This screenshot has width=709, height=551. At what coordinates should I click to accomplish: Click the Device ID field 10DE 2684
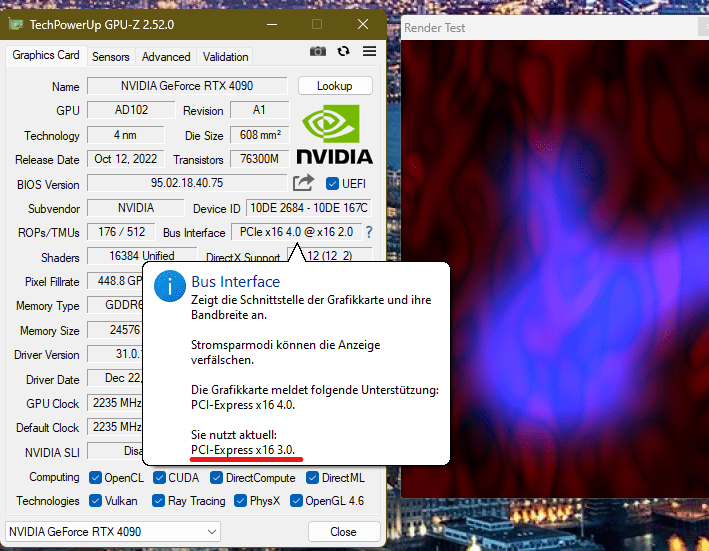309,208
